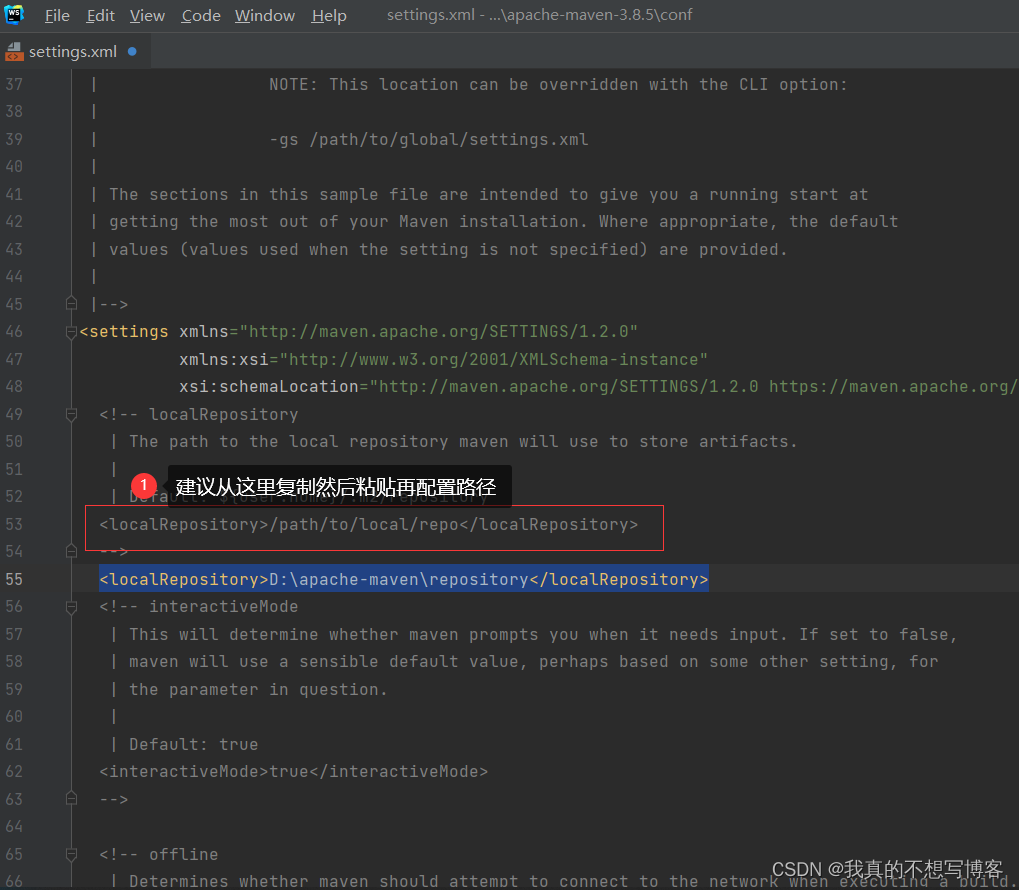Screen dimensions: 1019x890
Task: Click the selected D:\apache-maven\repository localRepository line
Action: coord(404,579)
